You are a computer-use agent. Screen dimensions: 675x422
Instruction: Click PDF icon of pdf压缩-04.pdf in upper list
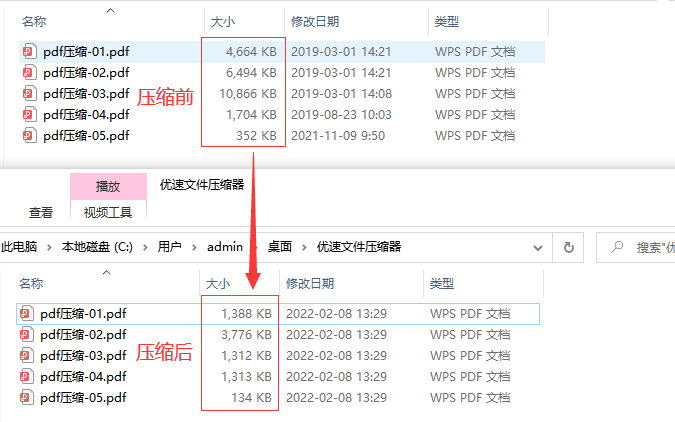click(x=29, y=115)
